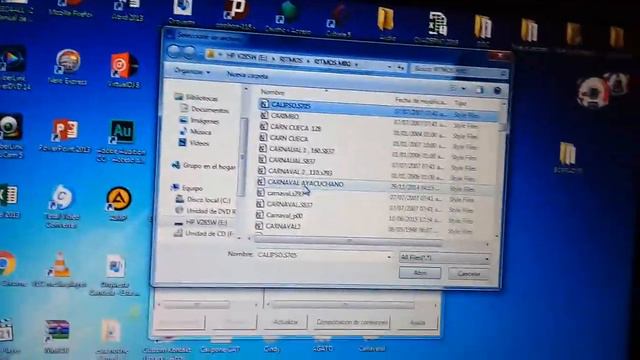The image size is (640, 360).
Task: Open Imágenes library in navigation pane
Action: click(200, 120)
